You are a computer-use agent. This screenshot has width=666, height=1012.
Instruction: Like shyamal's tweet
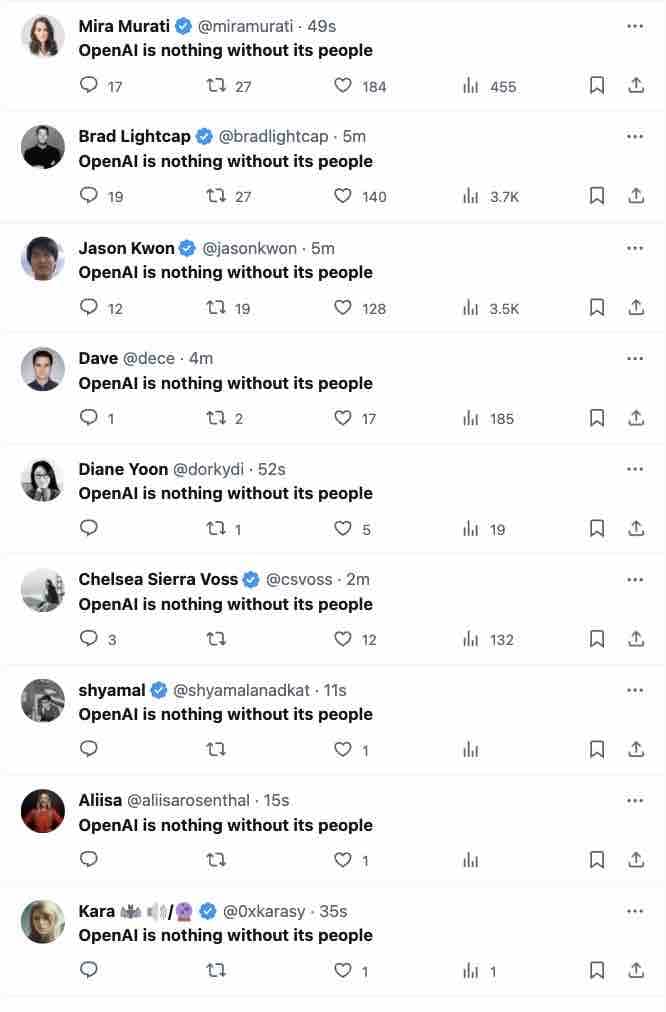[x=343, y=749]
